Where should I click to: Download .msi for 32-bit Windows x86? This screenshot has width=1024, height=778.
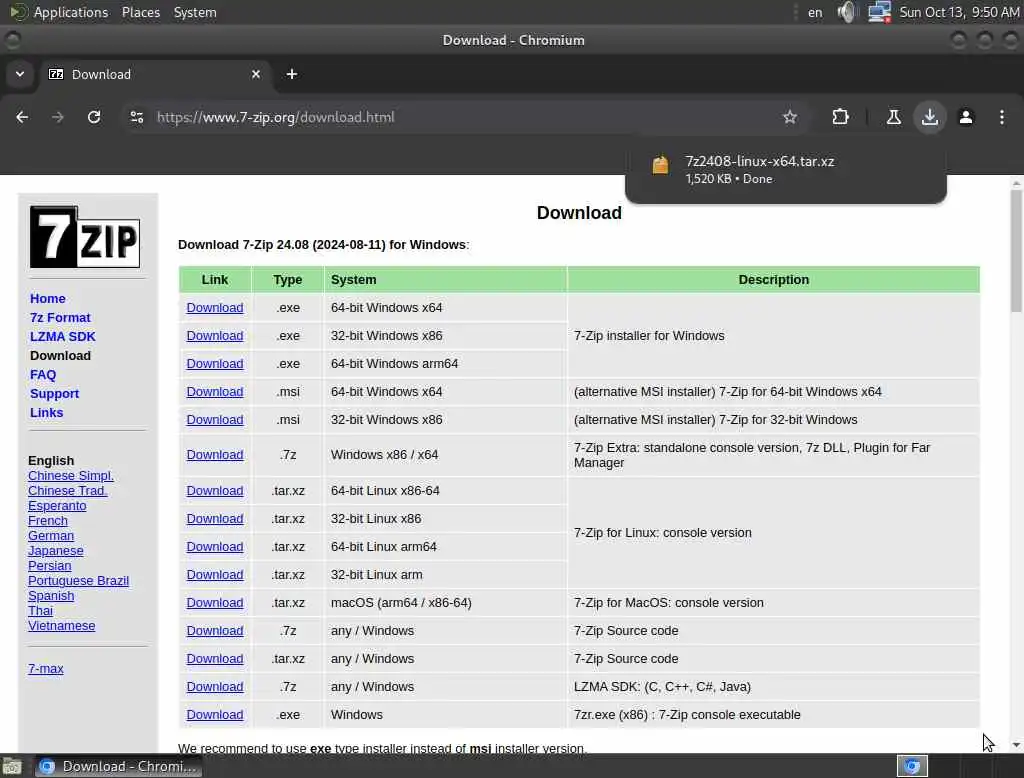click(215, 420)
